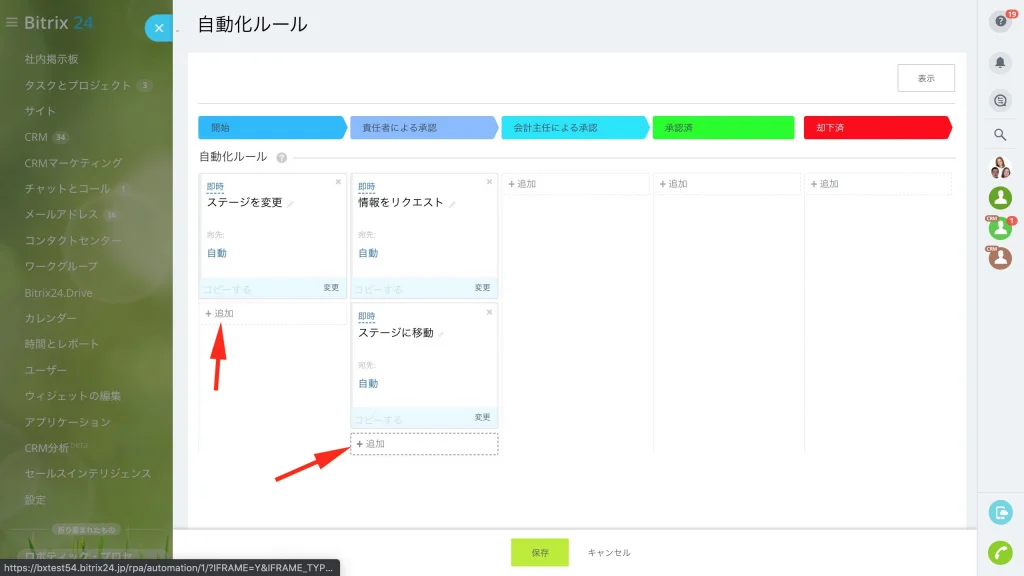Click the キャンセル link

(x=609, y=552)
